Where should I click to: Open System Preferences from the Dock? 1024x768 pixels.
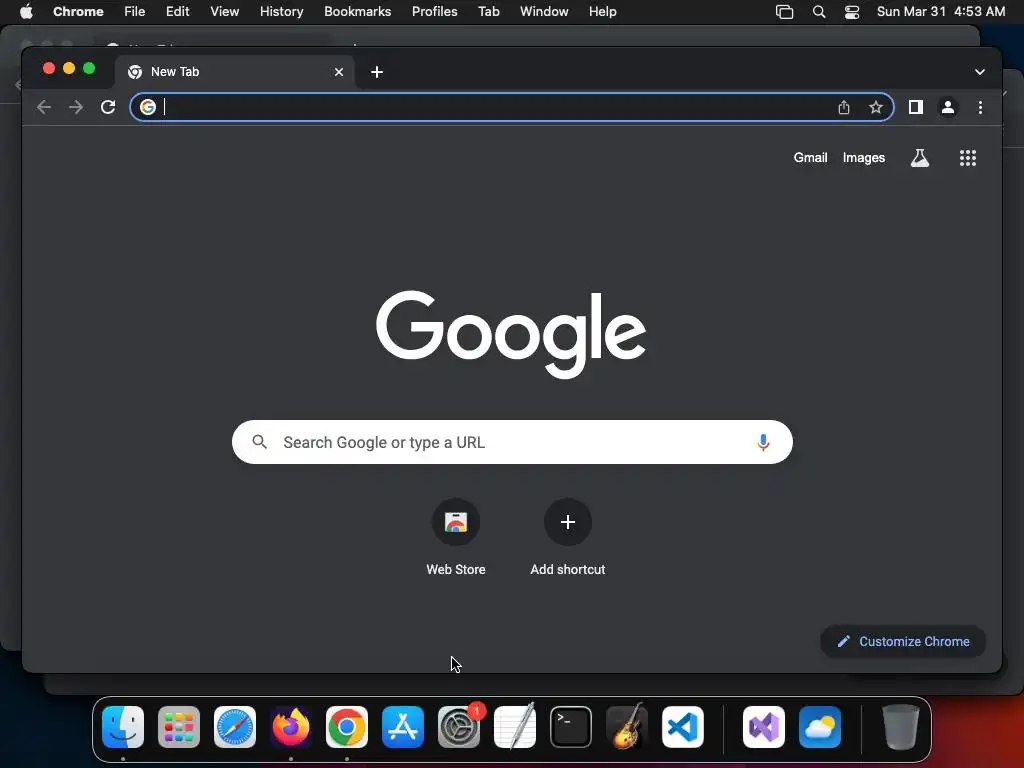click(459, 726)
